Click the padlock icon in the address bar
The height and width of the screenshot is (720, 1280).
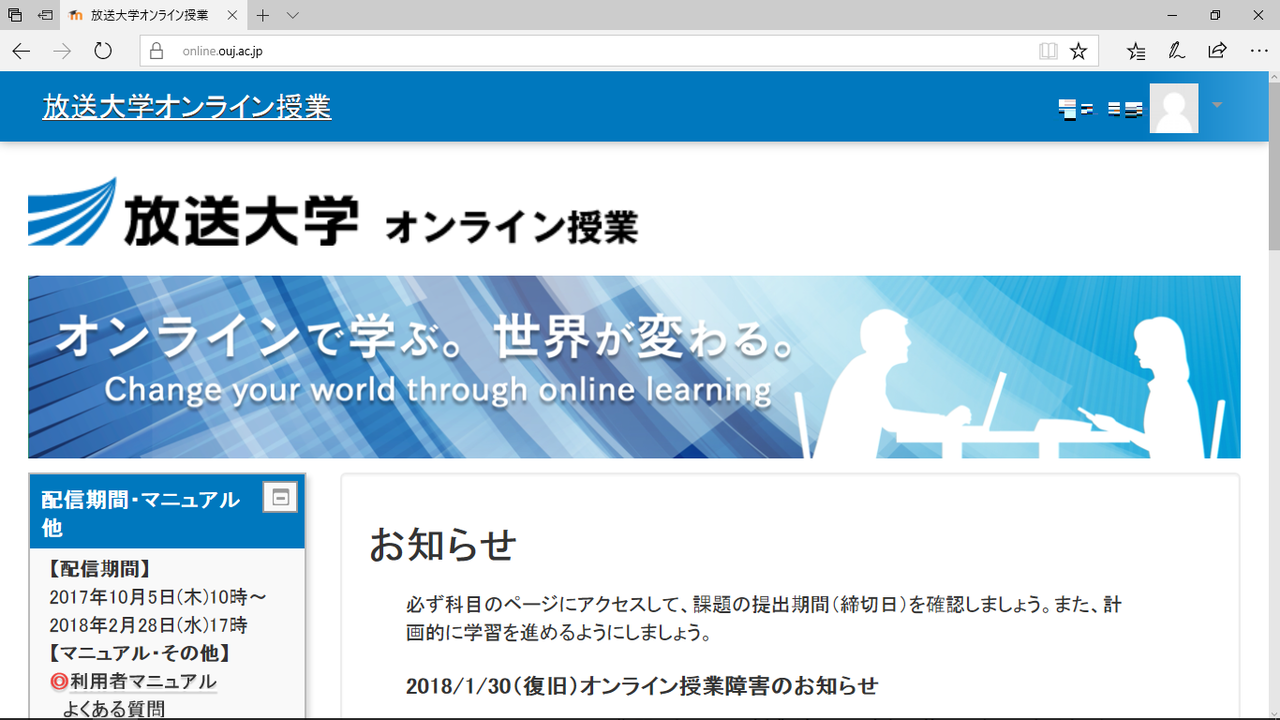(x=155, y=50)
